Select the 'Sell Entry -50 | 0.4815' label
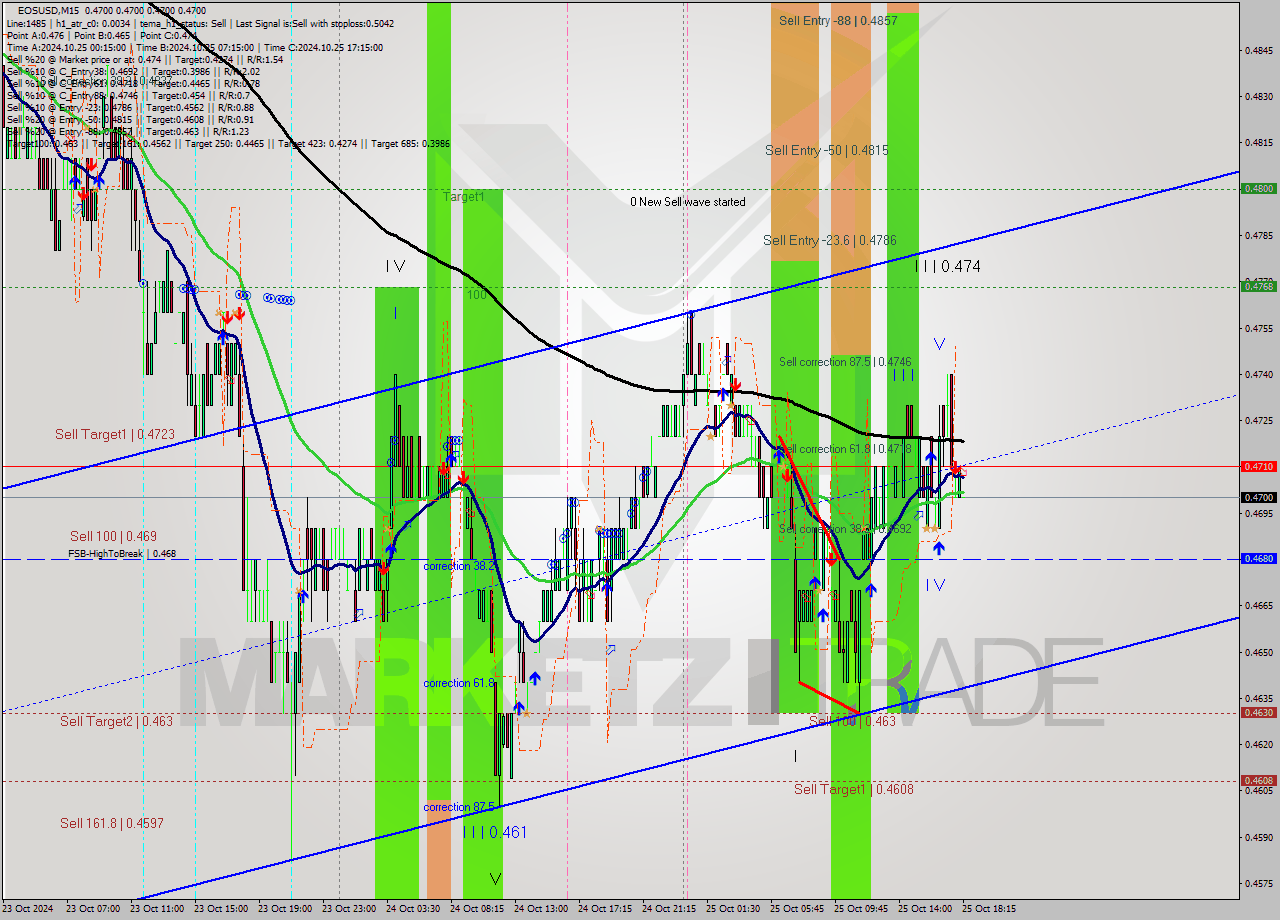1280x920 pixels. [826, 150]
